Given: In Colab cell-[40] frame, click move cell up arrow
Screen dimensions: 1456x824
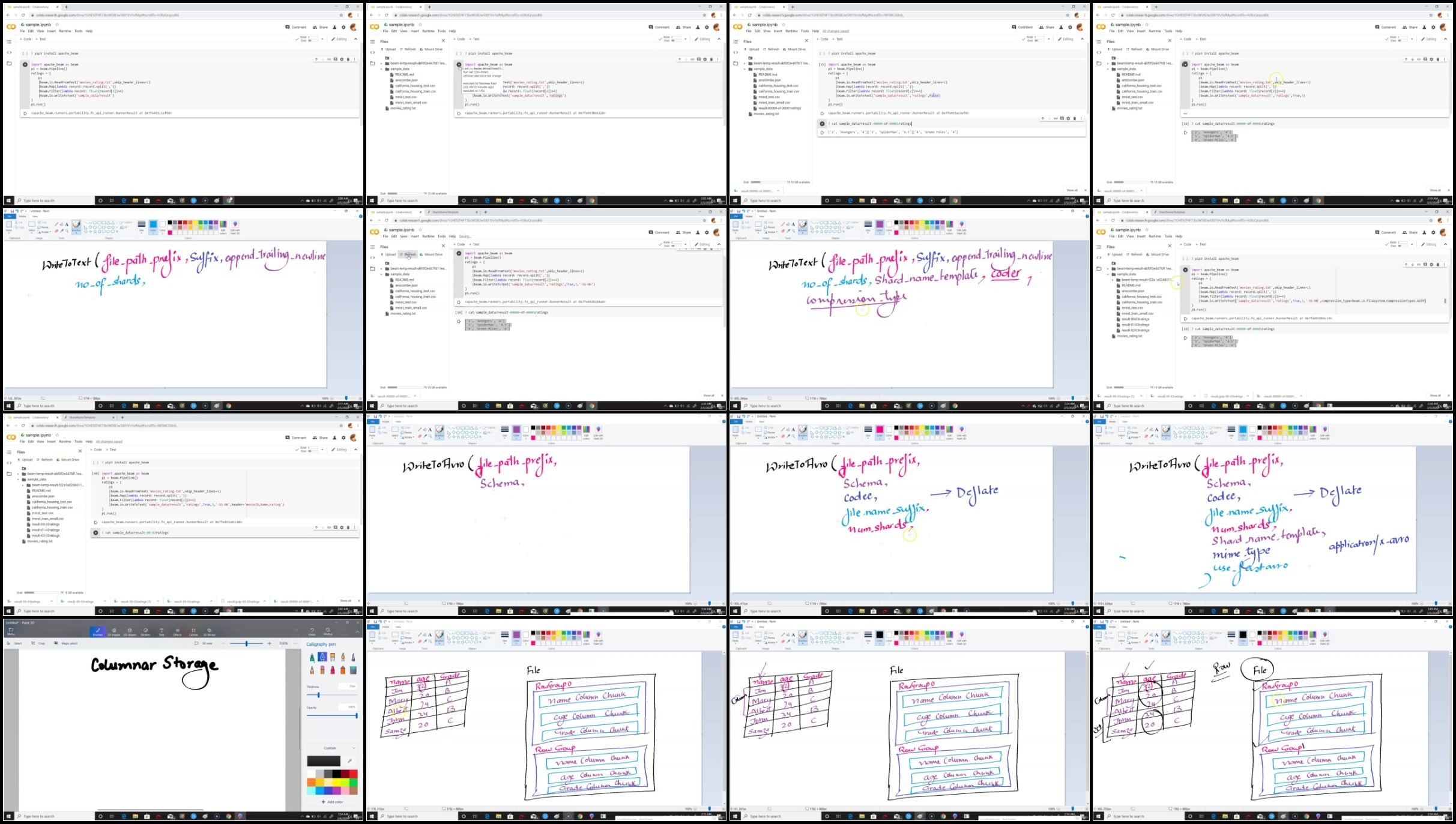Looking at the screenshot, I should pyautogui.click(x=316, y=528).
